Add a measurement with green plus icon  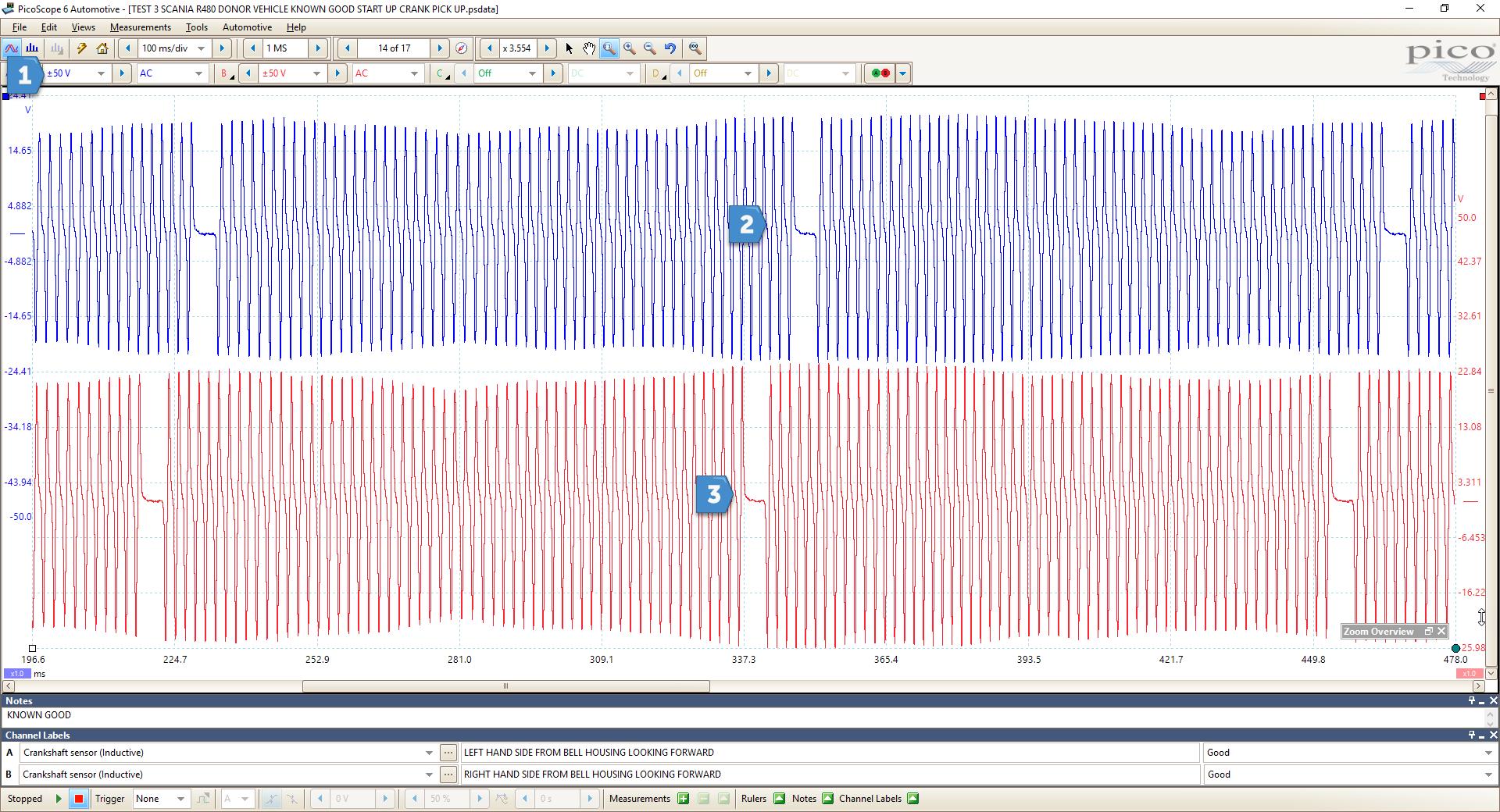684,799
